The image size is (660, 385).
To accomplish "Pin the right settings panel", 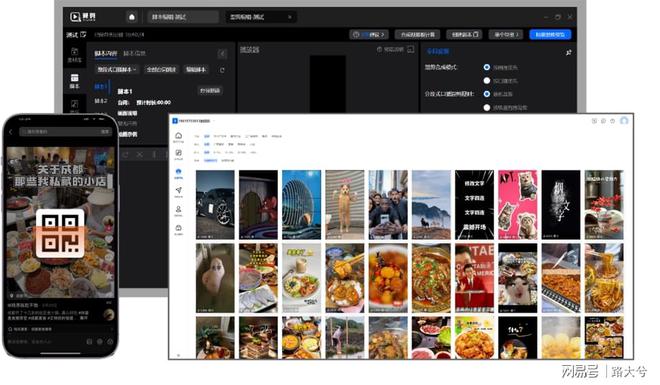I will pos(568,53).
